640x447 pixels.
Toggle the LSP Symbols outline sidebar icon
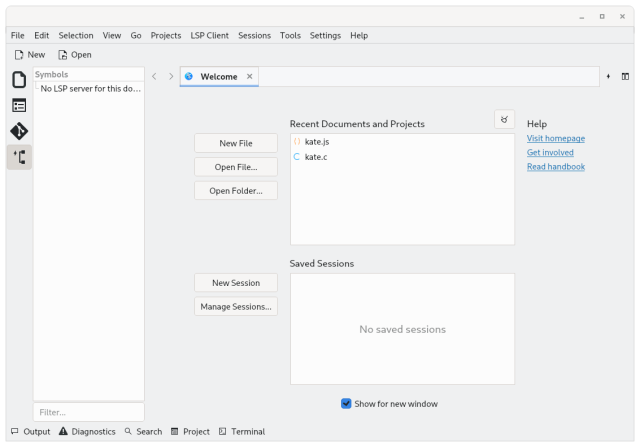click(19, 157)
